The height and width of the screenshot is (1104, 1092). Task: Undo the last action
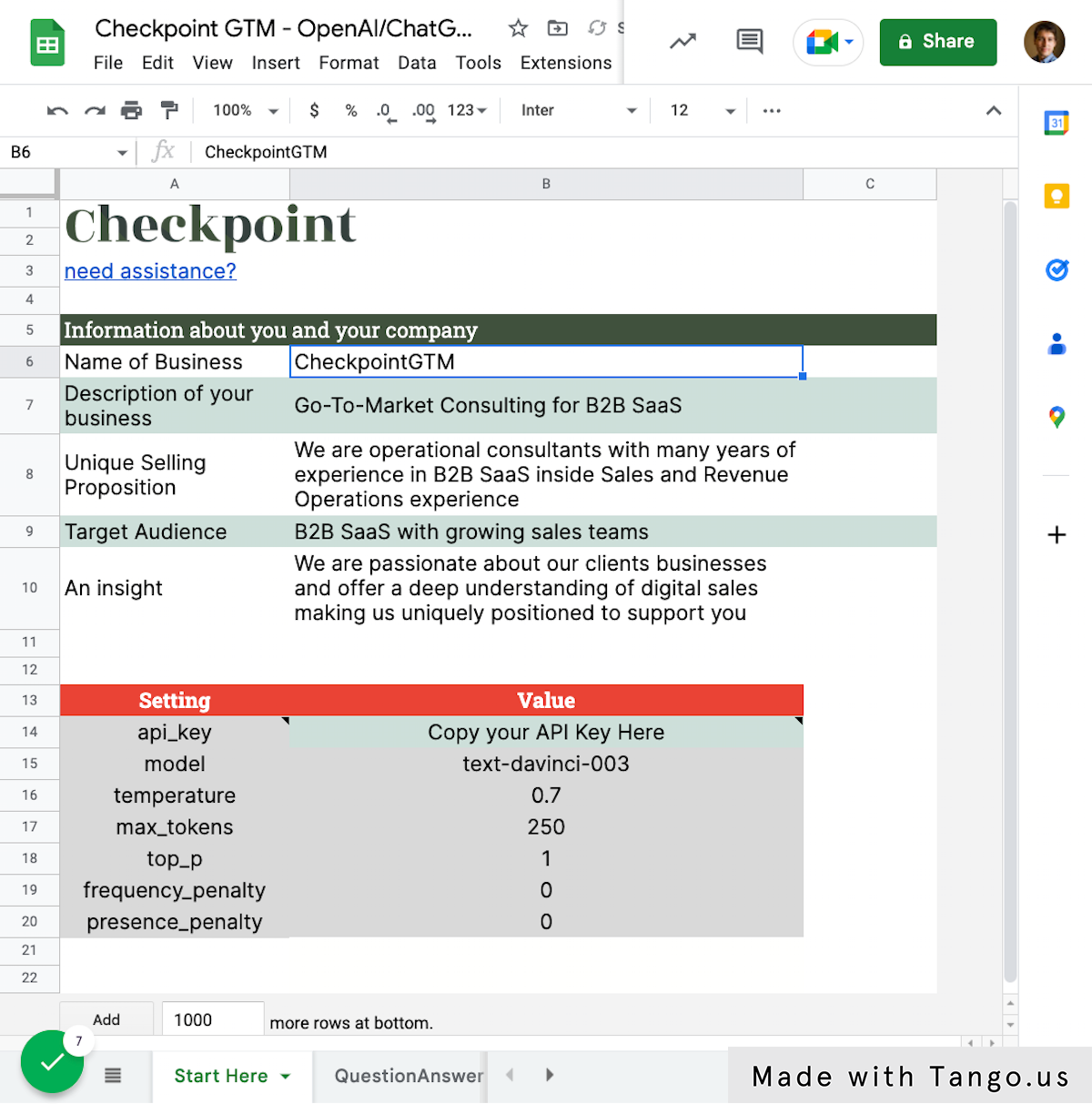click(x=57, y=111)
